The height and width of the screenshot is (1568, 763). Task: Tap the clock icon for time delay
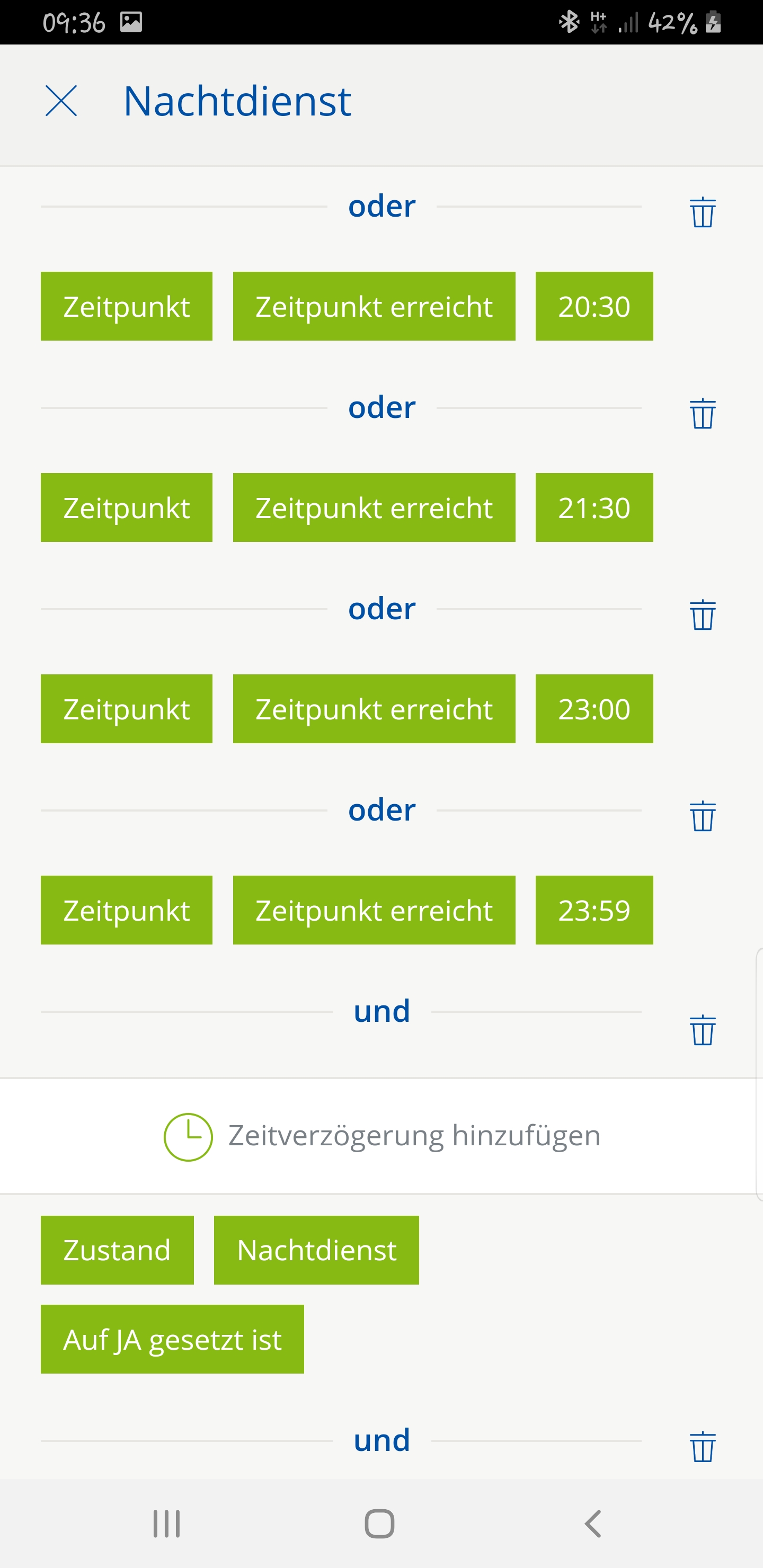click(x=188, y=1137)
